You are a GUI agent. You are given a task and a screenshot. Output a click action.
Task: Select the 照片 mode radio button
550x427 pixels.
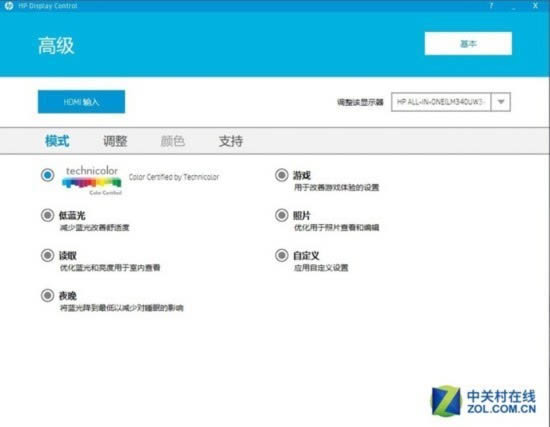281,215
